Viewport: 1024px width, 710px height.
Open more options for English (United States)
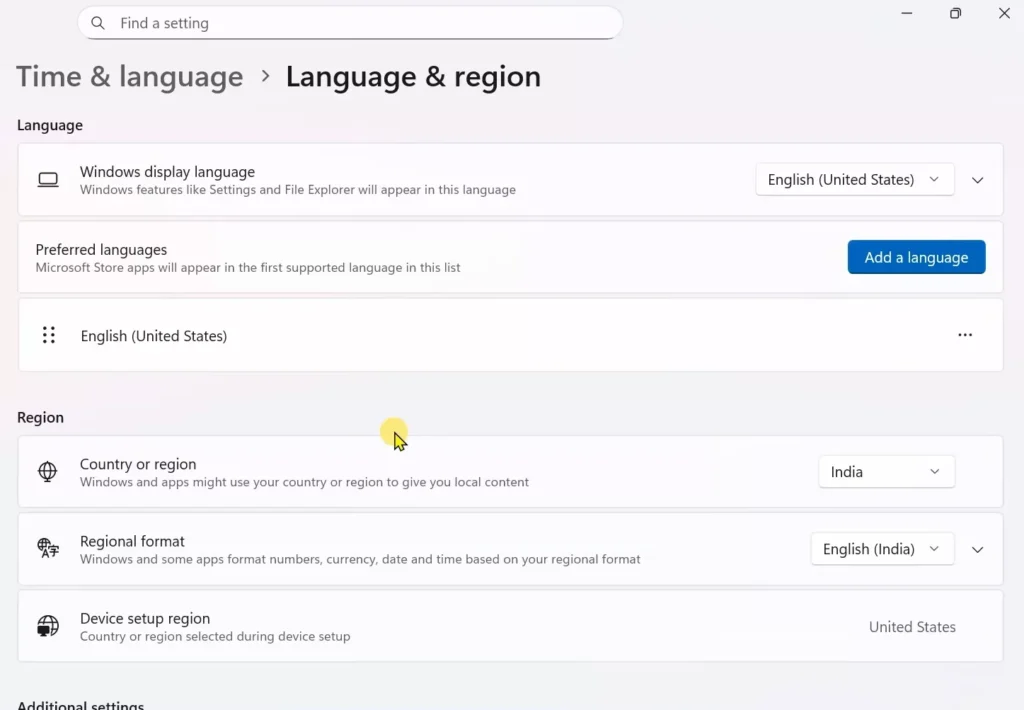pos(964,335)
